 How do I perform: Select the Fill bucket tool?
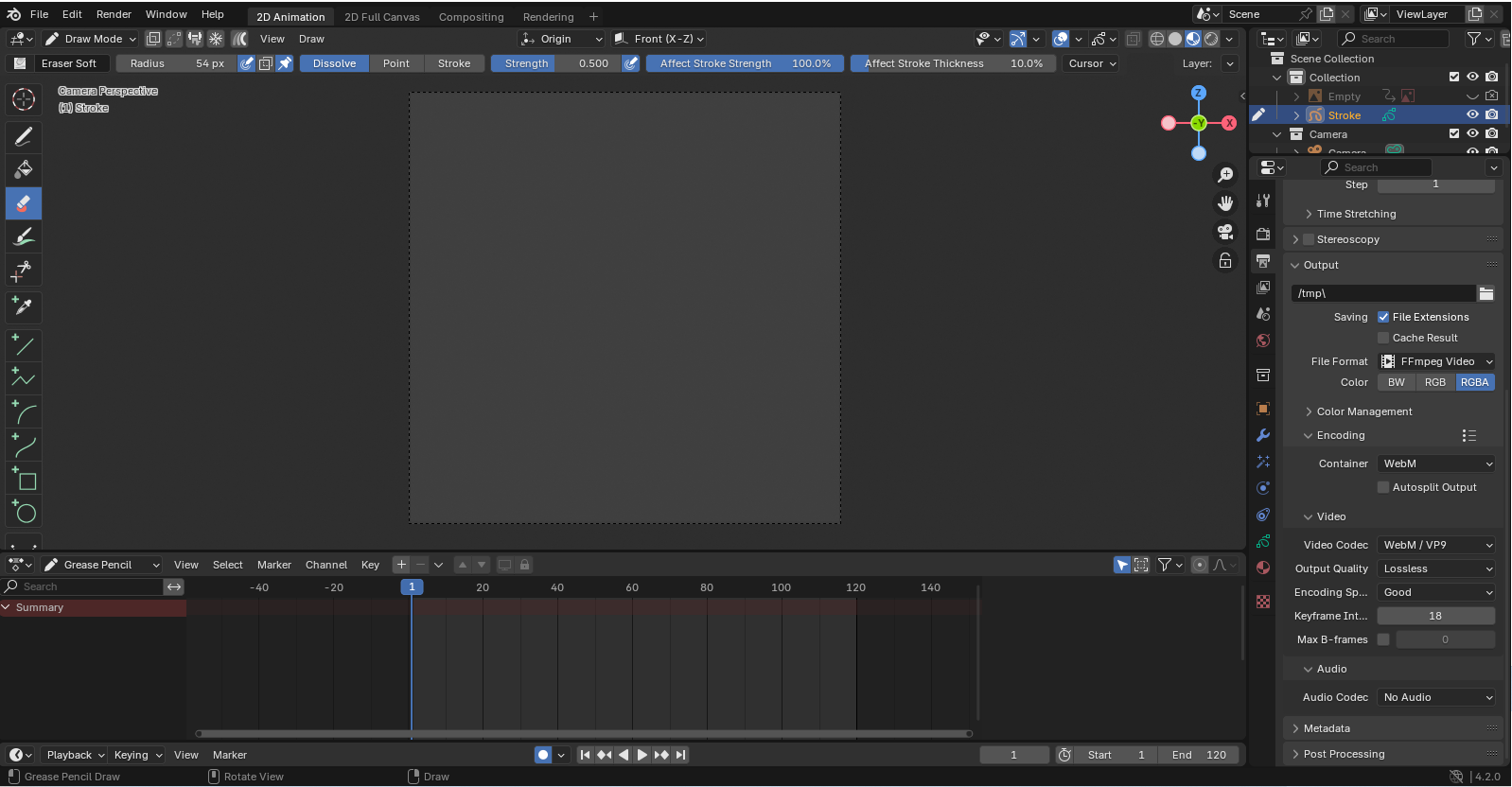[x=24, y=169]
